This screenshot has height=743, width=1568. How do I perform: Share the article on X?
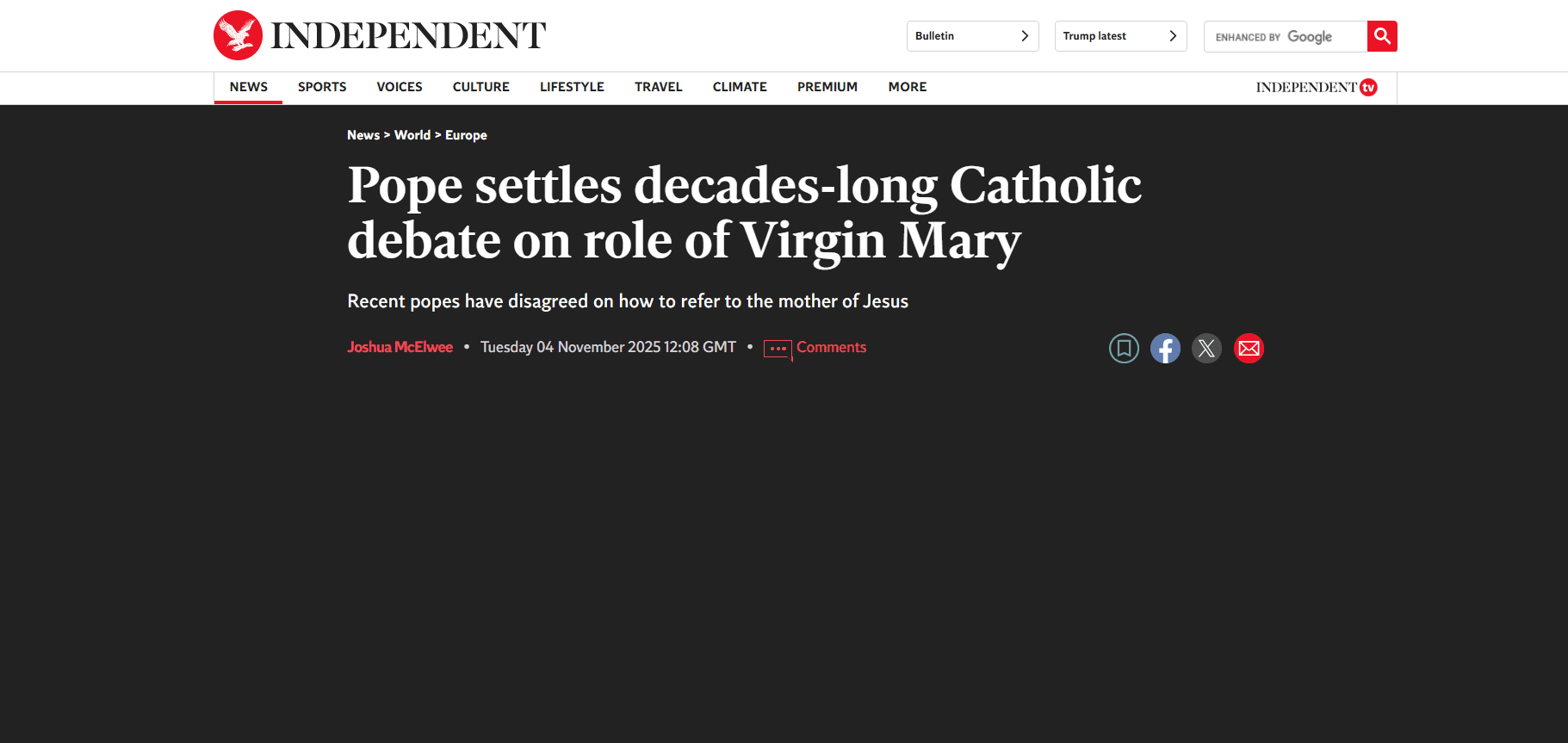click(1206, 348)
